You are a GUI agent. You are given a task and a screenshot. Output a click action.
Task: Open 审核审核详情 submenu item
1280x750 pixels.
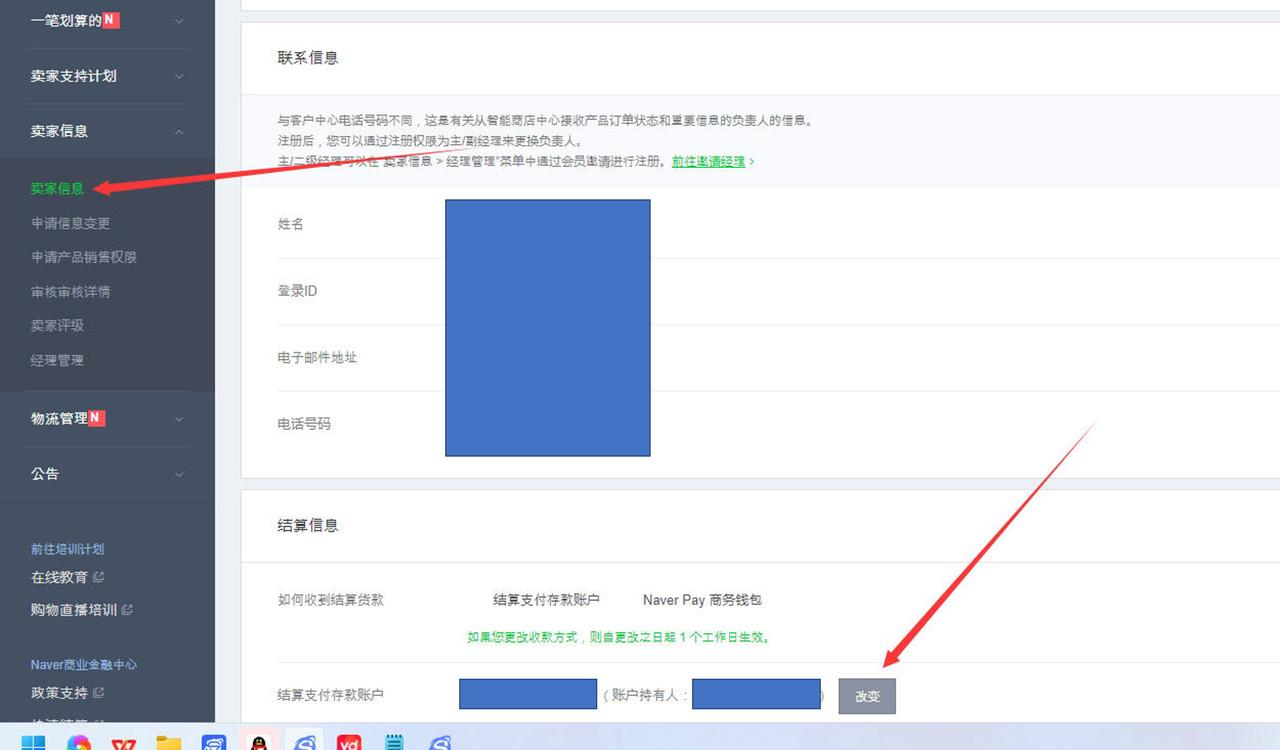(x=70, y=292)
